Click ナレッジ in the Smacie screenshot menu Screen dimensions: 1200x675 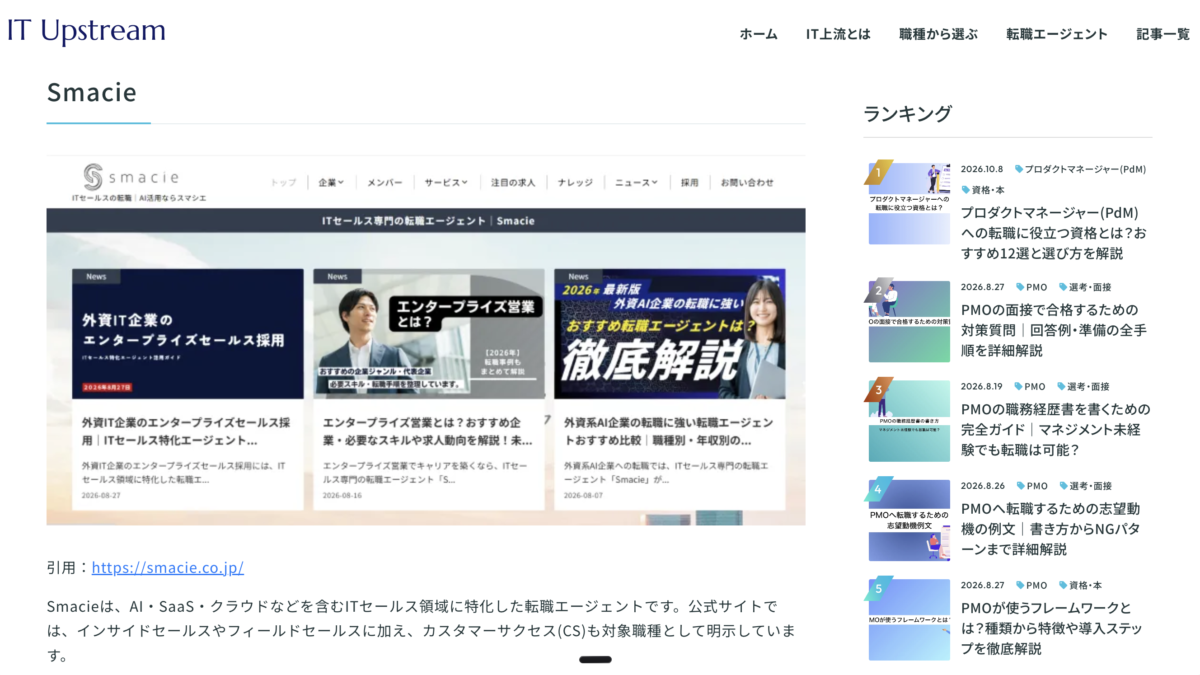coord(575,183)
